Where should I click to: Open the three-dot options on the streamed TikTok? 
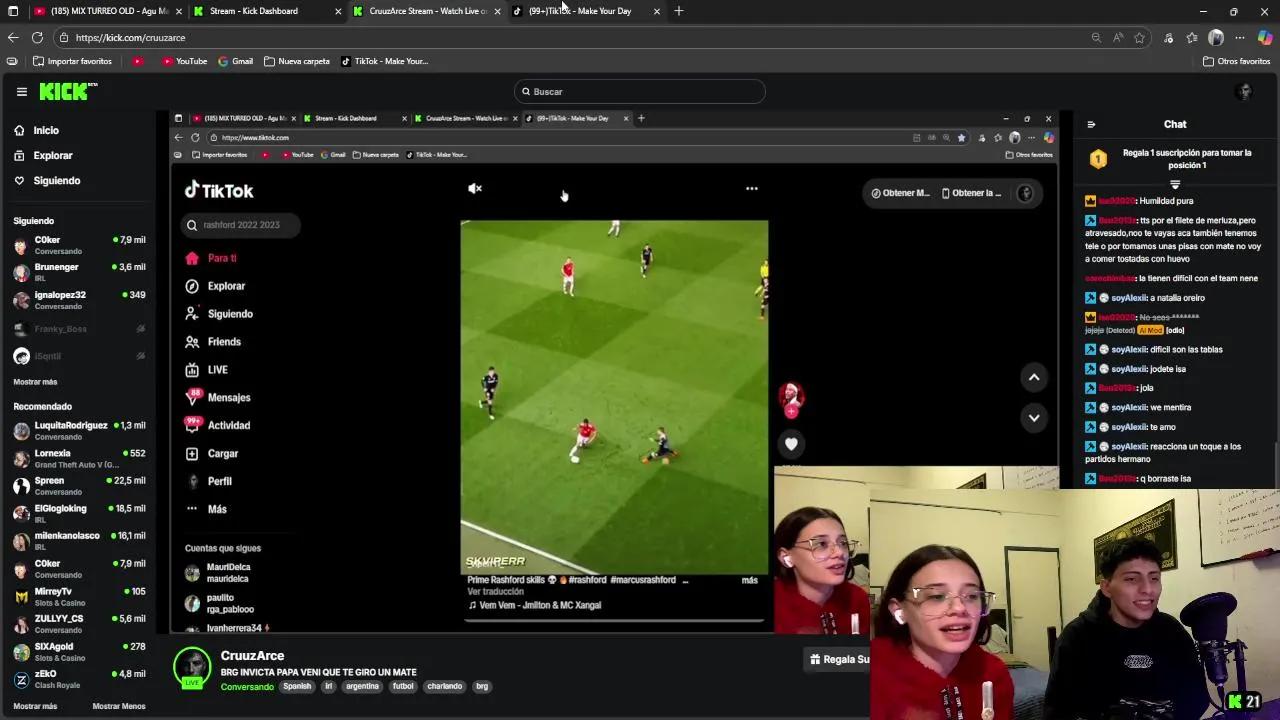click(752, 188)
